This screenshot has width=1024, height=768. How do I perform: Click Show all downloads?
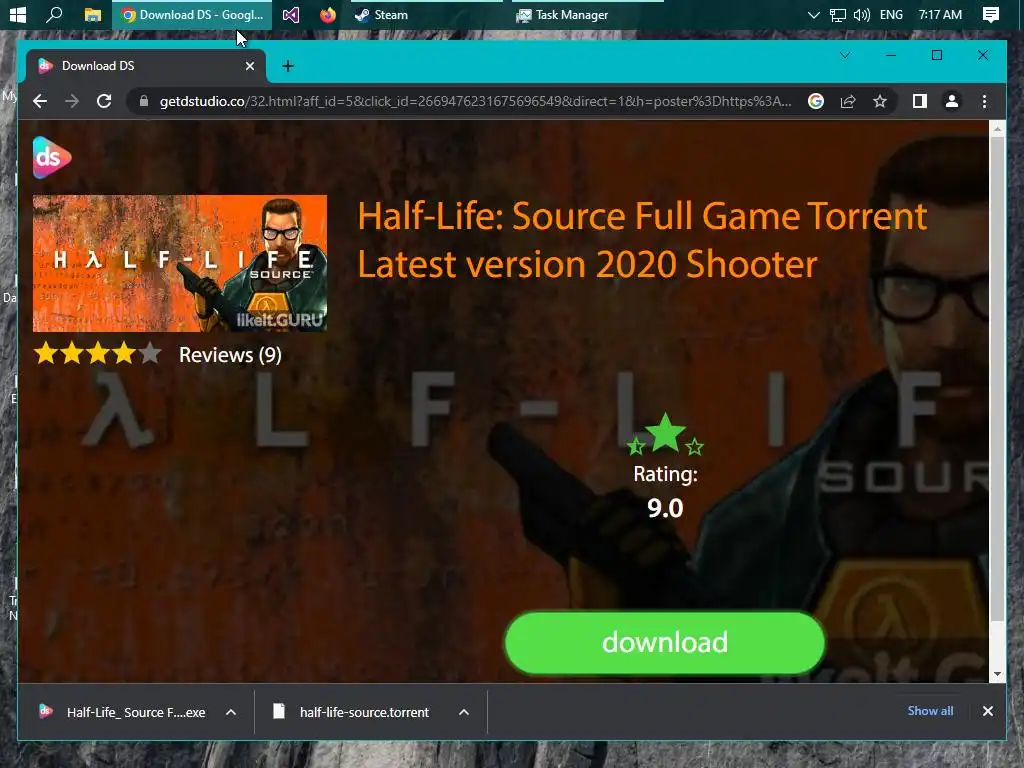coord(930,711)
